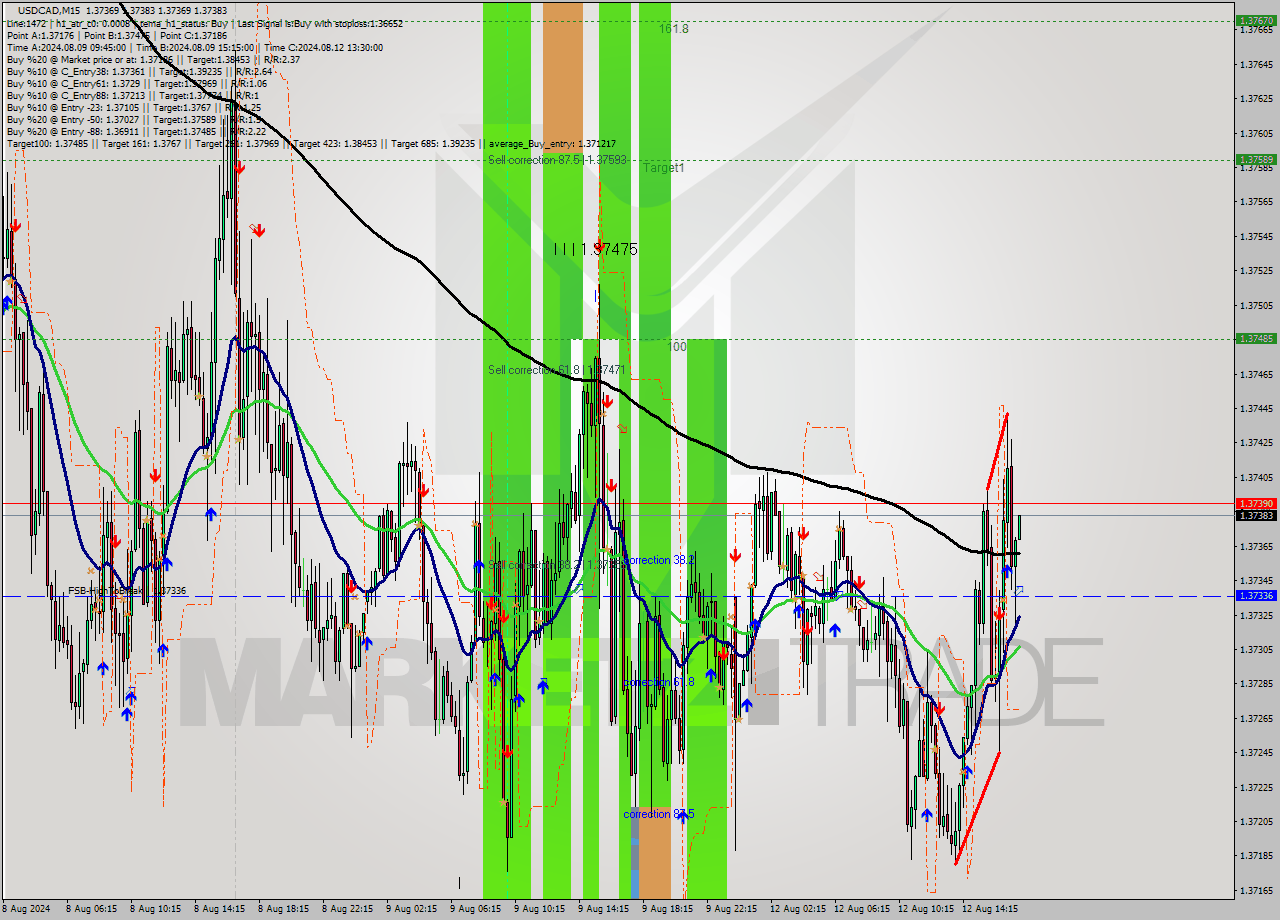Click the 'Last Signal is:Buy with stoploss' line
This screenshot has width=1280, height=920.
pos(204,23)
